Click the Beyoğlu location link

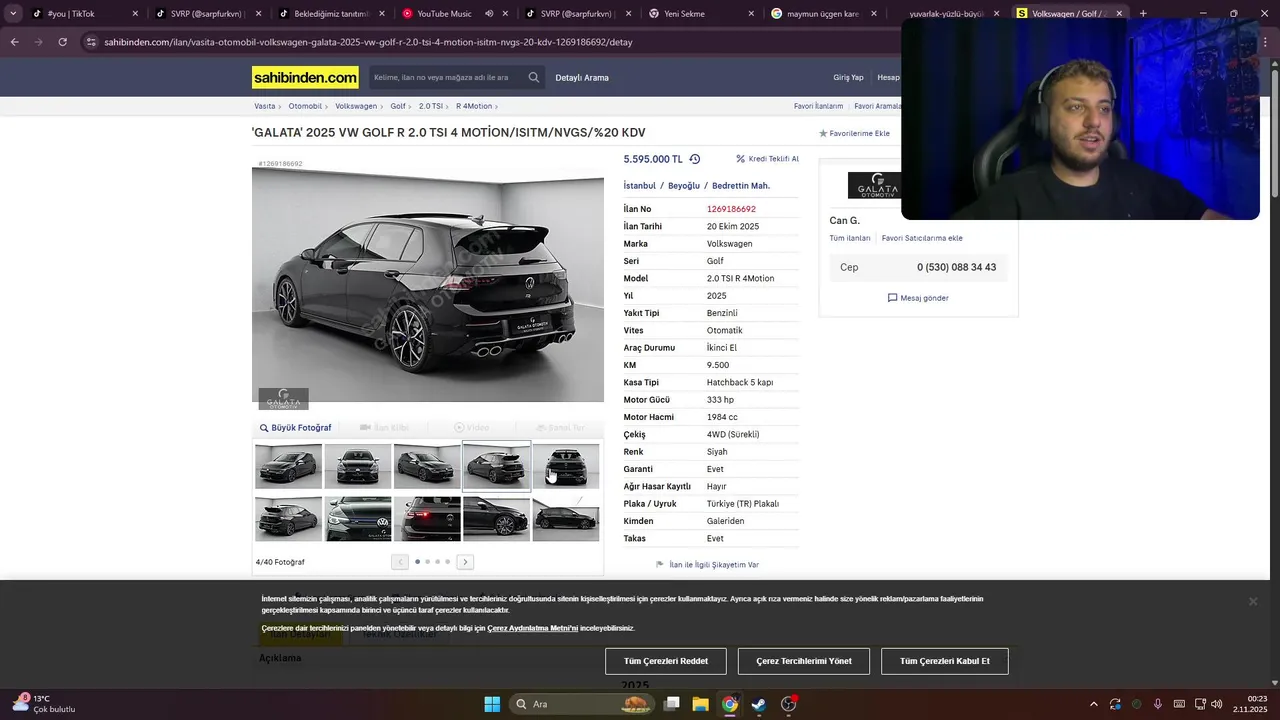coord(684,186)
